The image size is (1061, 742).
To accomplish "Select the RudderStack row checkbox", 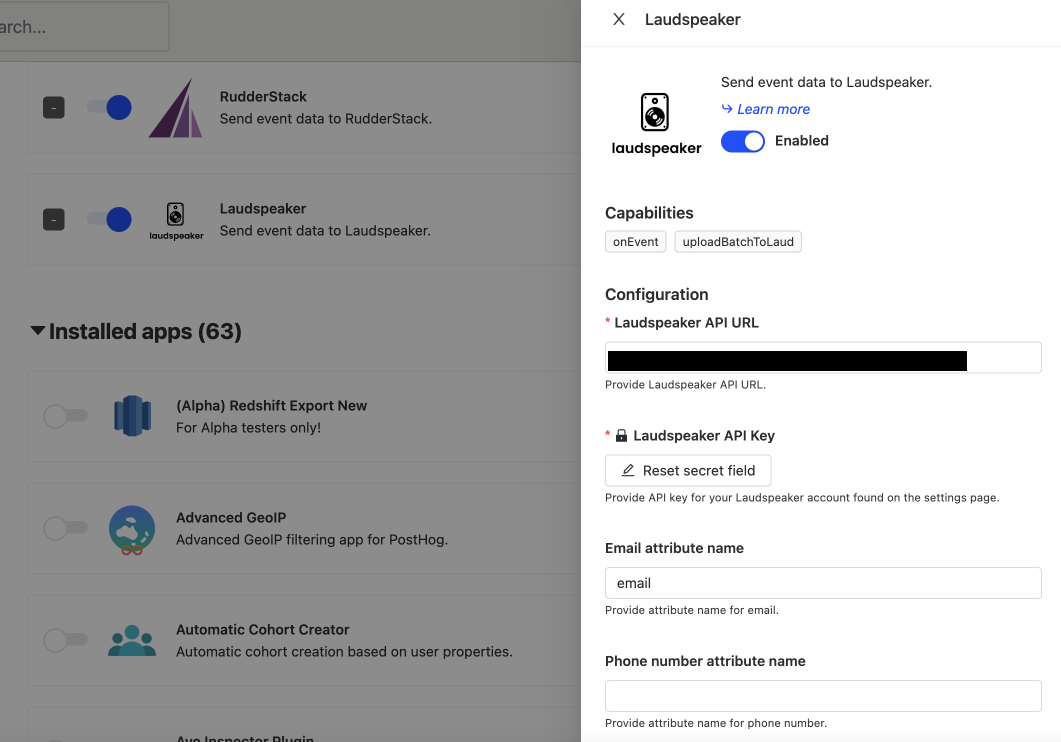I will point(53,107).
